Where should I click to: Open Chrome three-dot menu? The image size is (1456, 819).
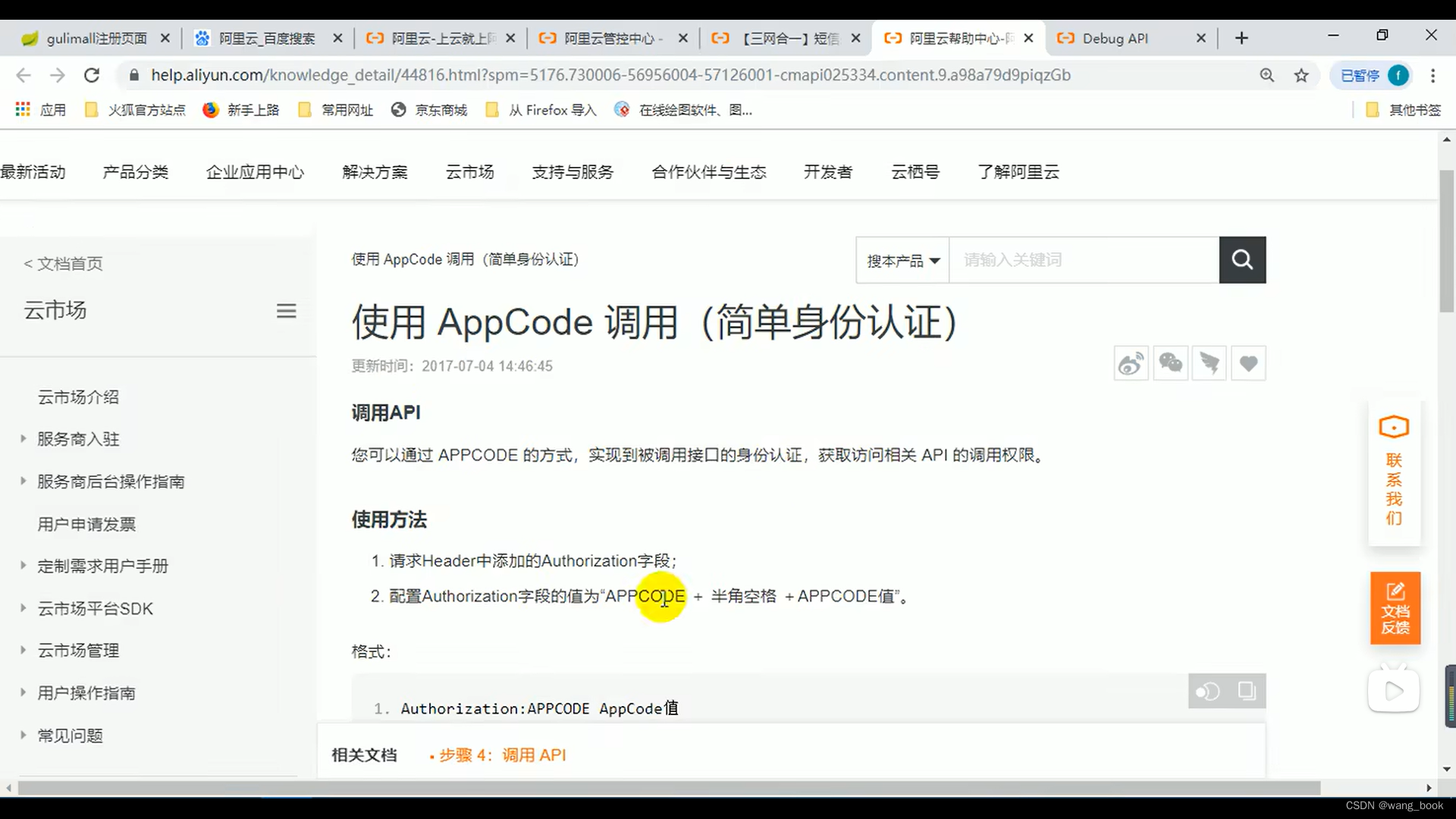pyautogui.click(x=1432, y=75)
